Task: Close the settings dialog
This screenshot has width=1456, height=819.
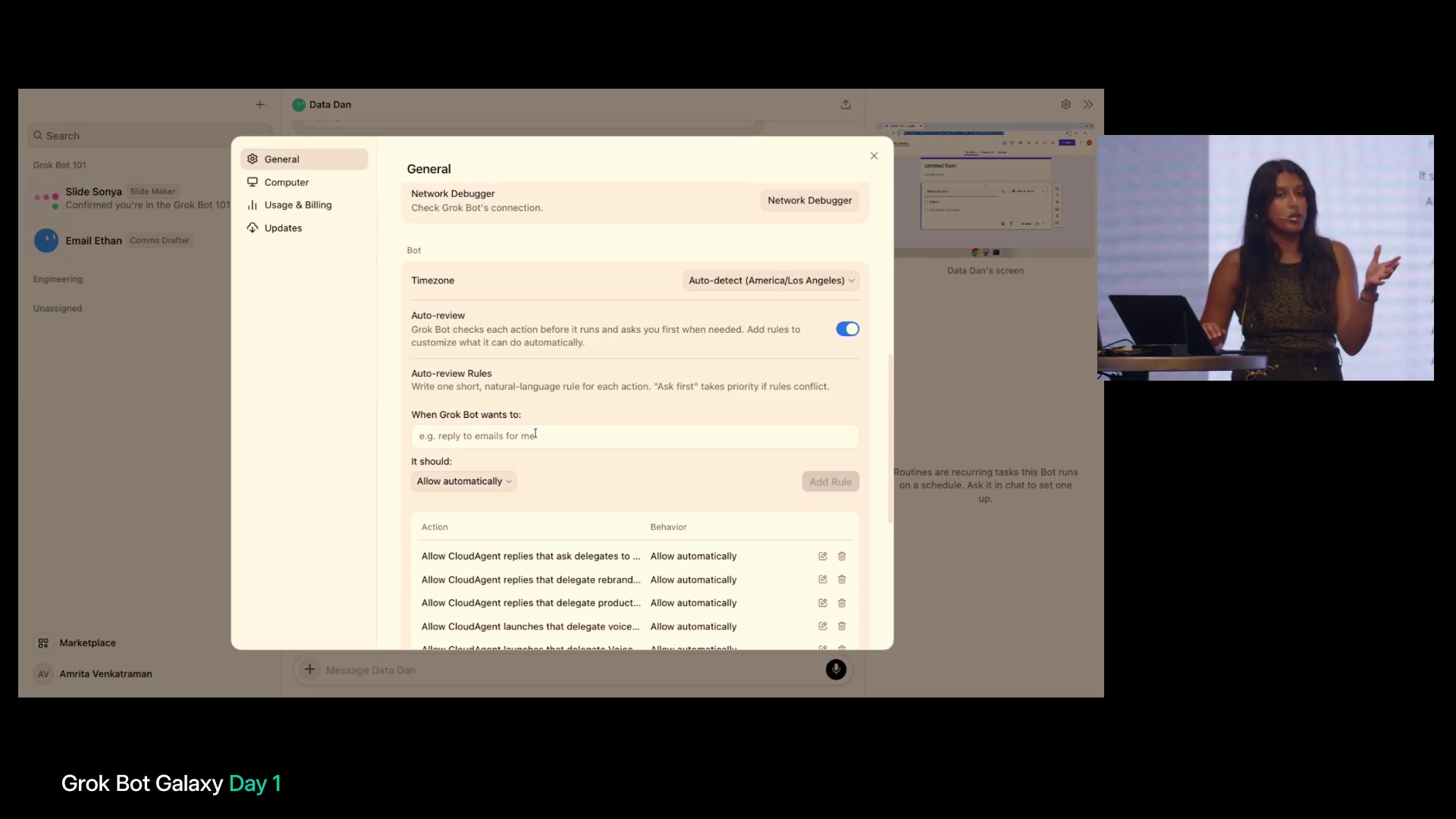Action: pos(874,155)
